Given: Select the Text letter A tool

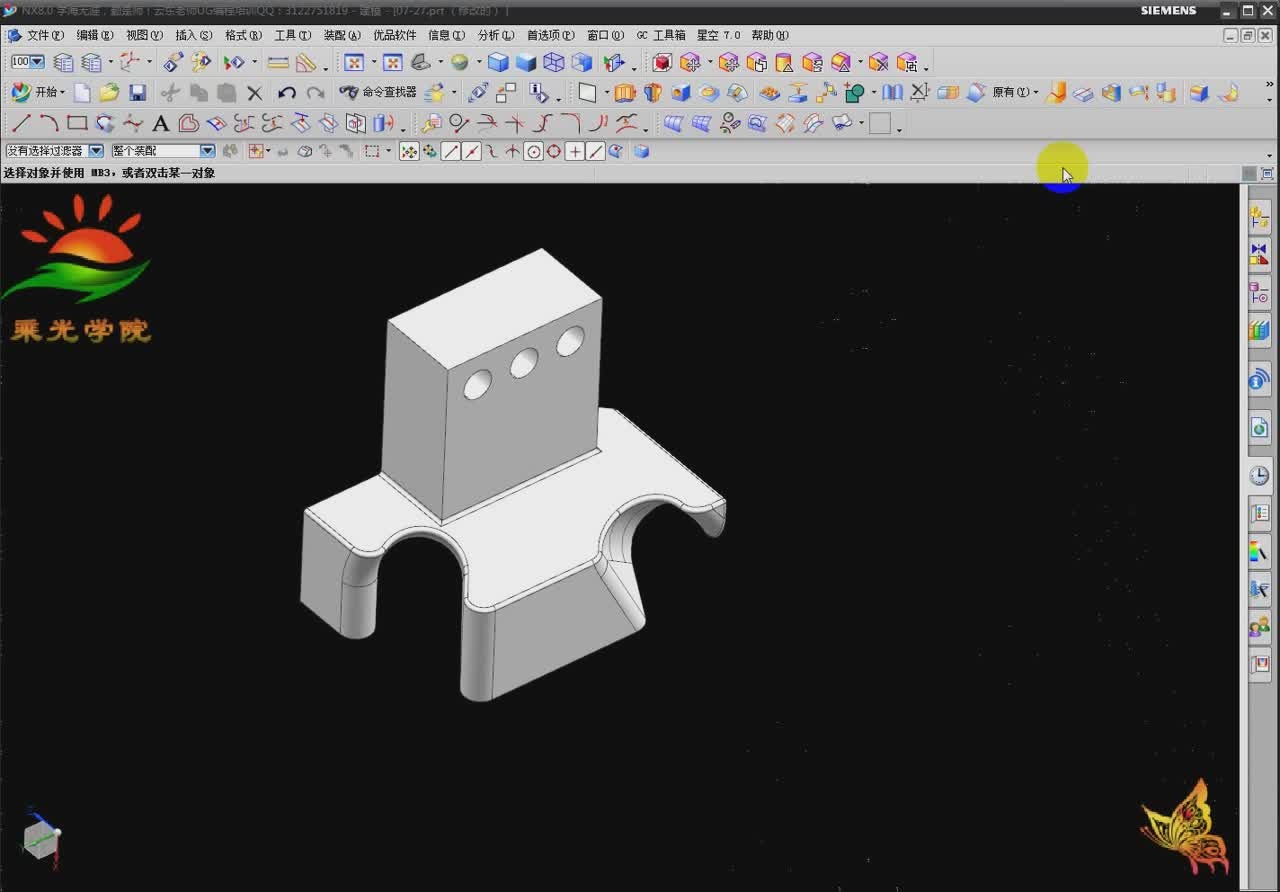Looking at the screenshot, I should pyautogui.click(x=160, y=124).
